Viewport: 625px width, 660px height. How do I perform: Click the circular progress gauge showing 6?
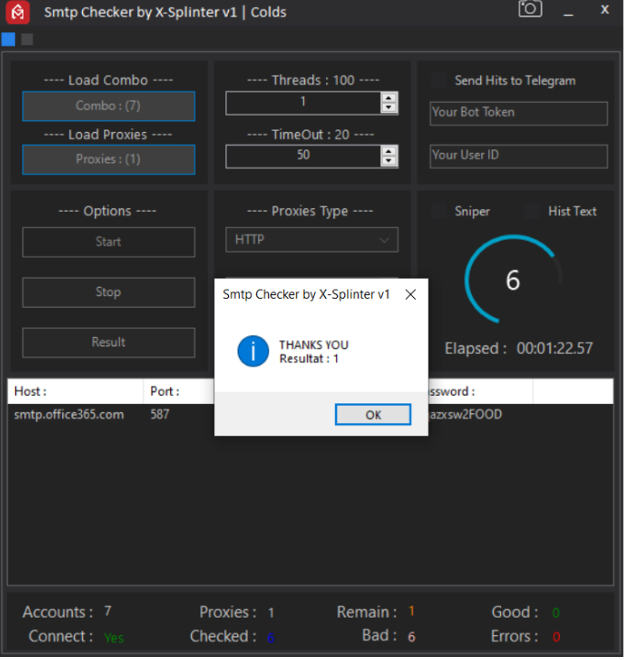click(513, 279)
